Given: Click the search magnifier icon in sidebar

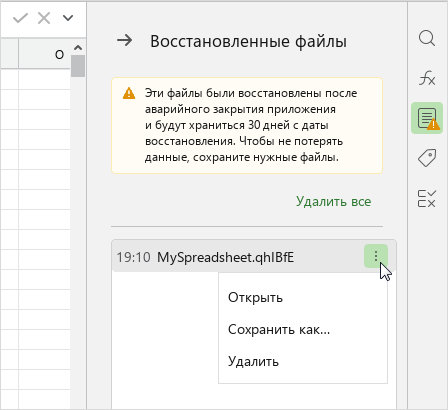Looking at the screenshot, I should pos(427,38).
